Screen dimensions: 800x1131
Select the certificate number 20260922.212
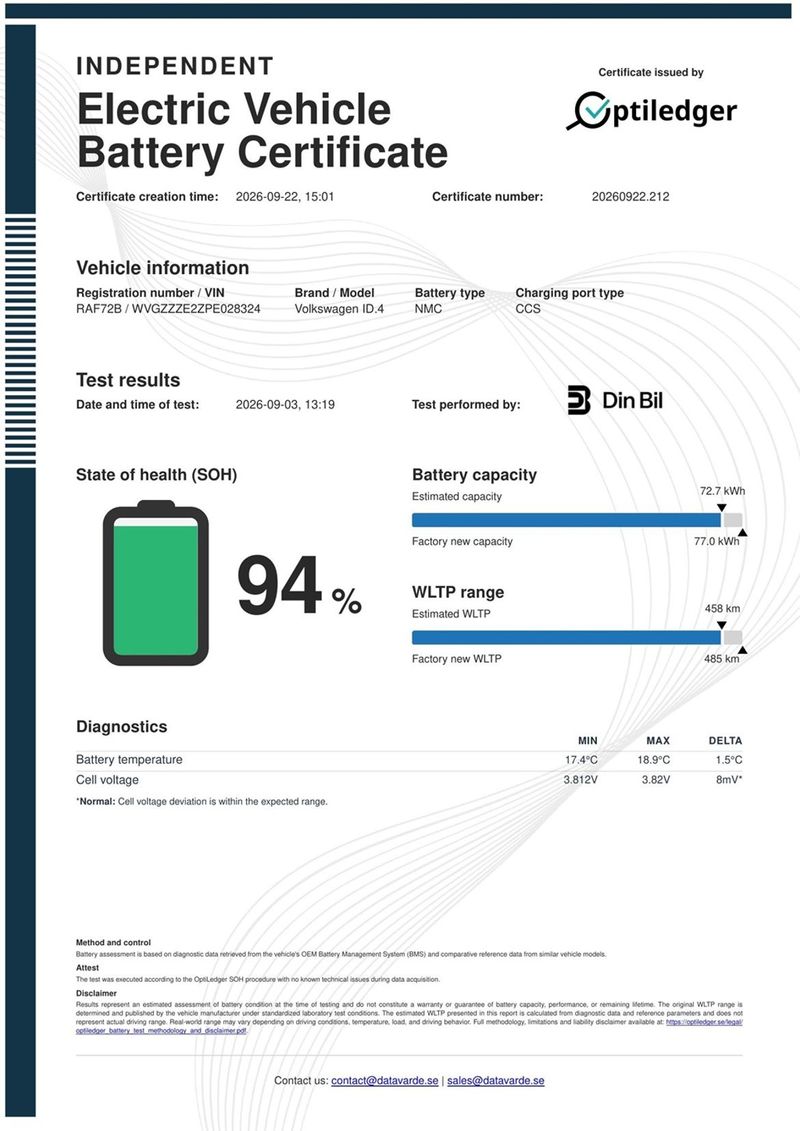(x=630, y=196)
